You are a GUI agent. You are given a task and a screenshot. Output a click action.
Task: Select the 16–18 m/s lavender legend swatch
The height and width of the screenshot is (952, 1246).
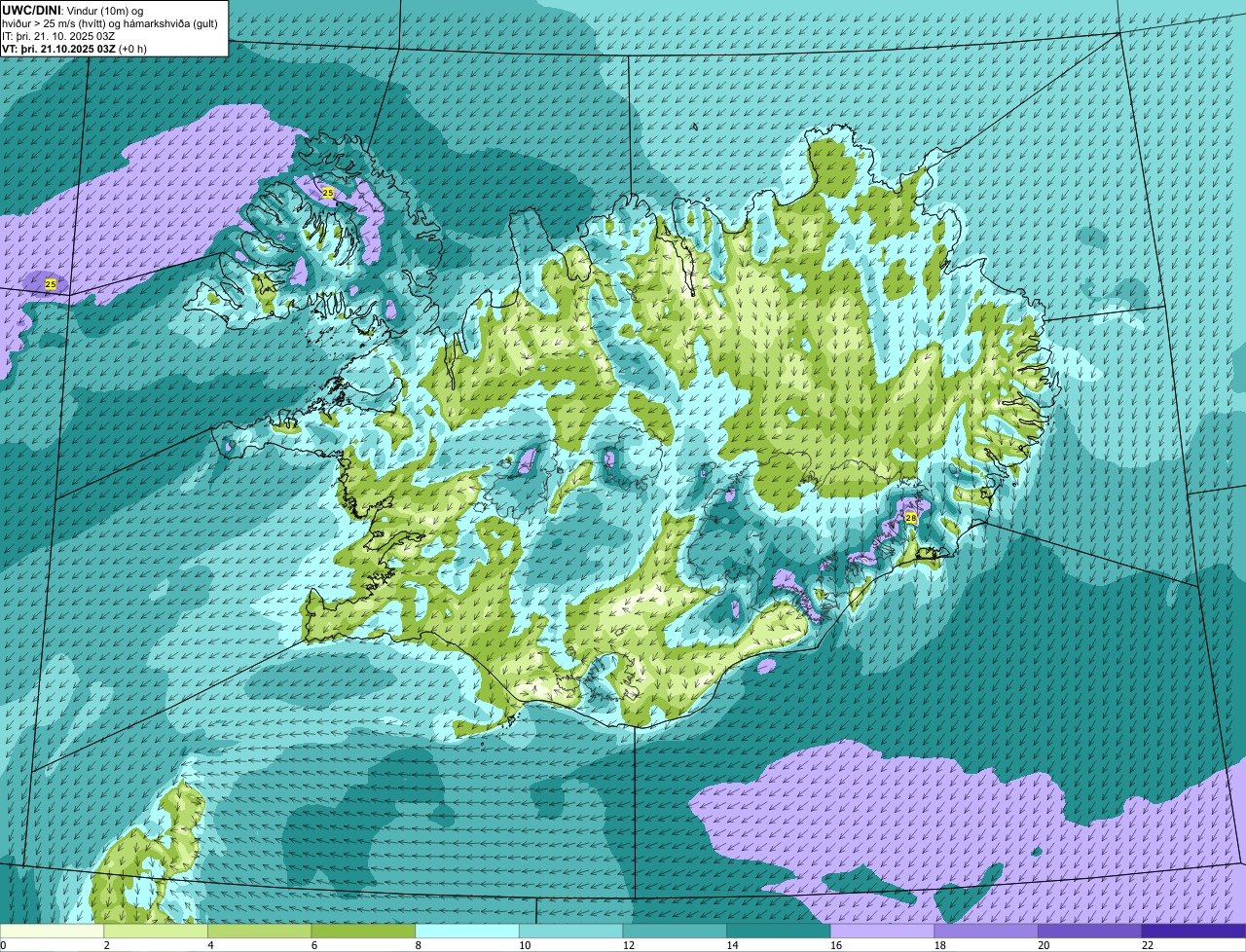click(x=882, y=931)
